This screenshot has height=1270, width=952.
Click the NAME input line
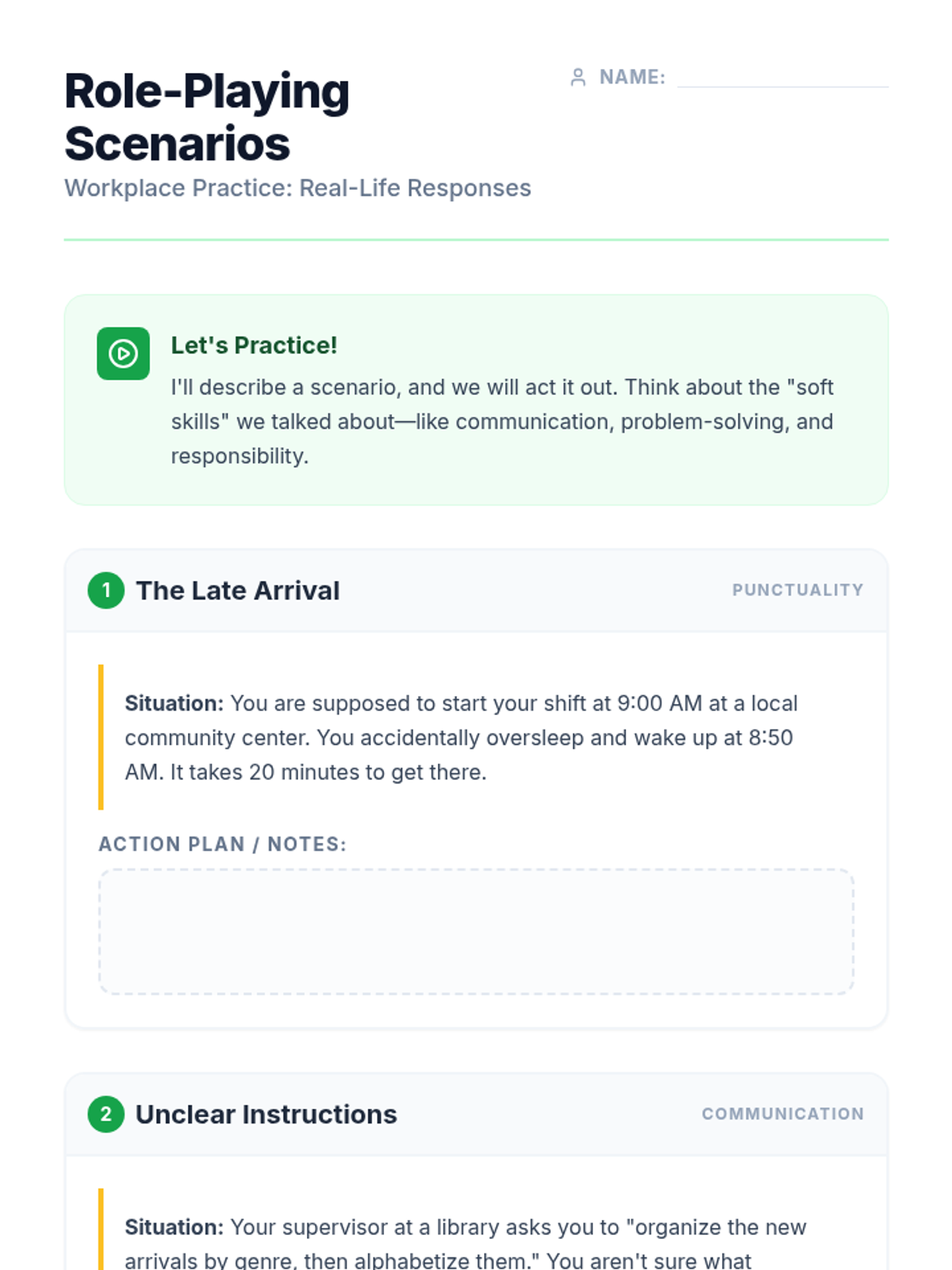[782, 77]
